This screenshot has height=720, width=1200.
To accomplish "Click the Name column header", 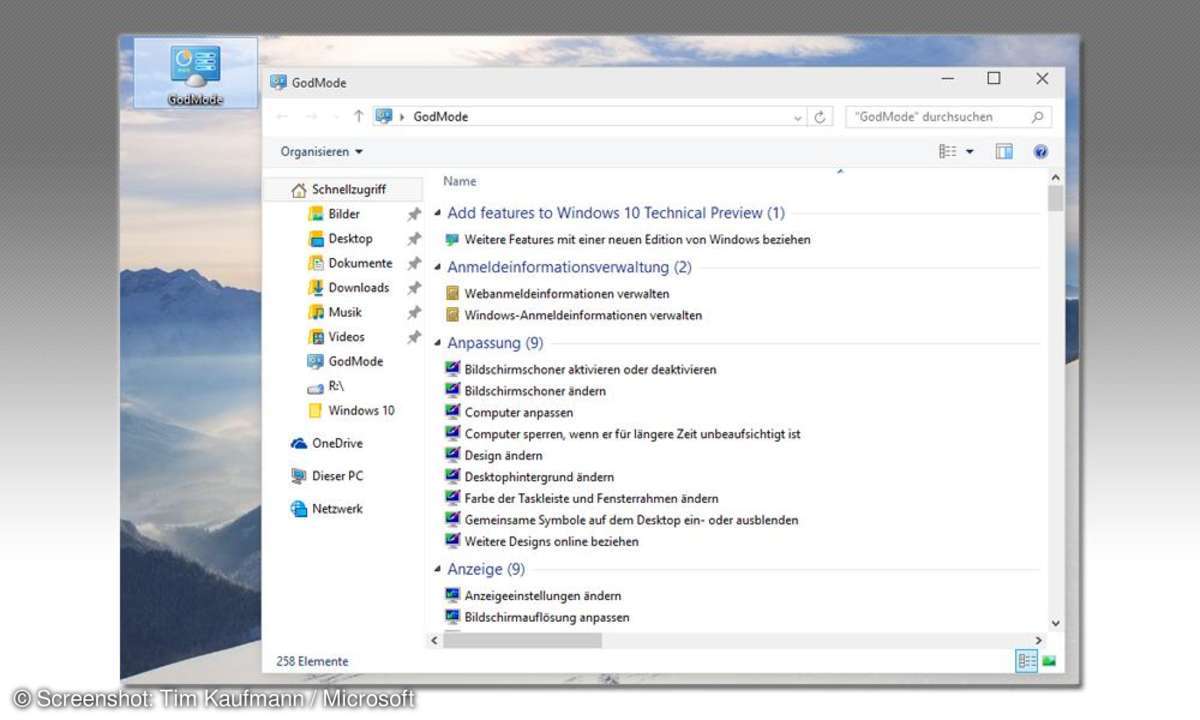I will click(460, 181).
